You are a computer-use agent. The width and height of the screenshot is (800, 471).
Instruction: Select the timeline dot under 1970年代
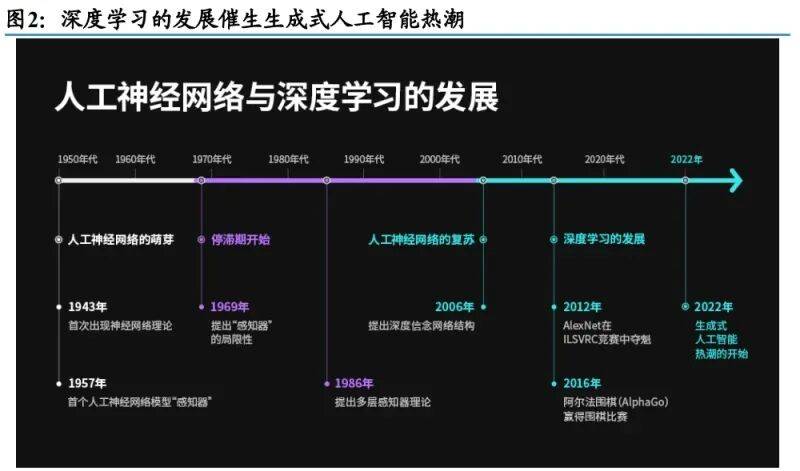(201, 180)
